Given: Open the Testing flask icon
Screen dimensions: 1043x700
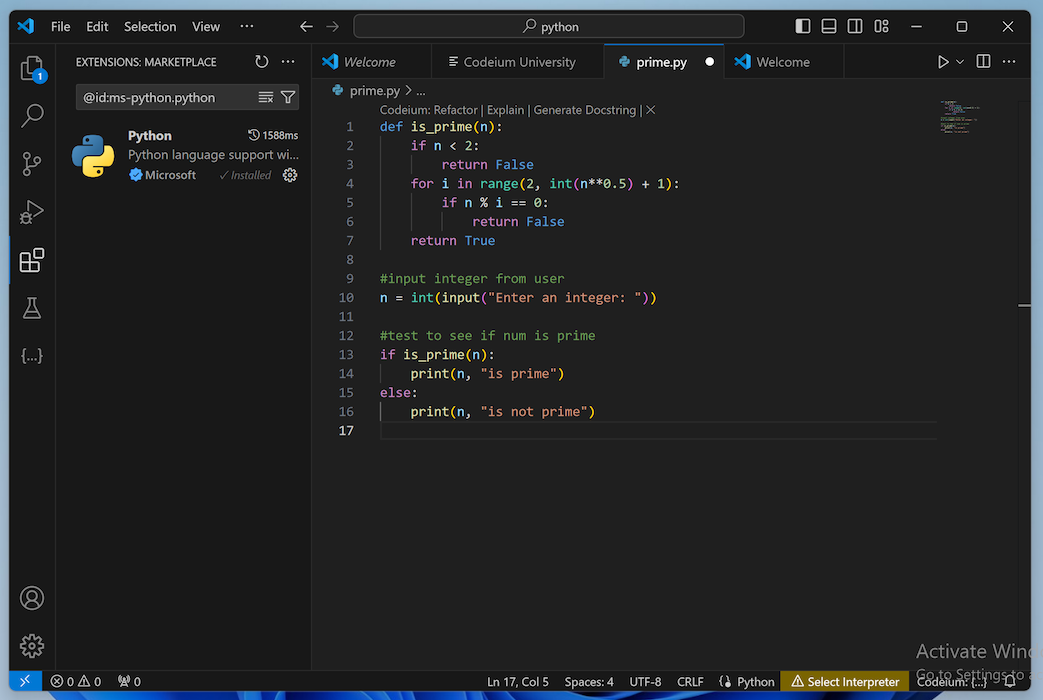Looking at the screenshot, I should [x=32, y=308].
